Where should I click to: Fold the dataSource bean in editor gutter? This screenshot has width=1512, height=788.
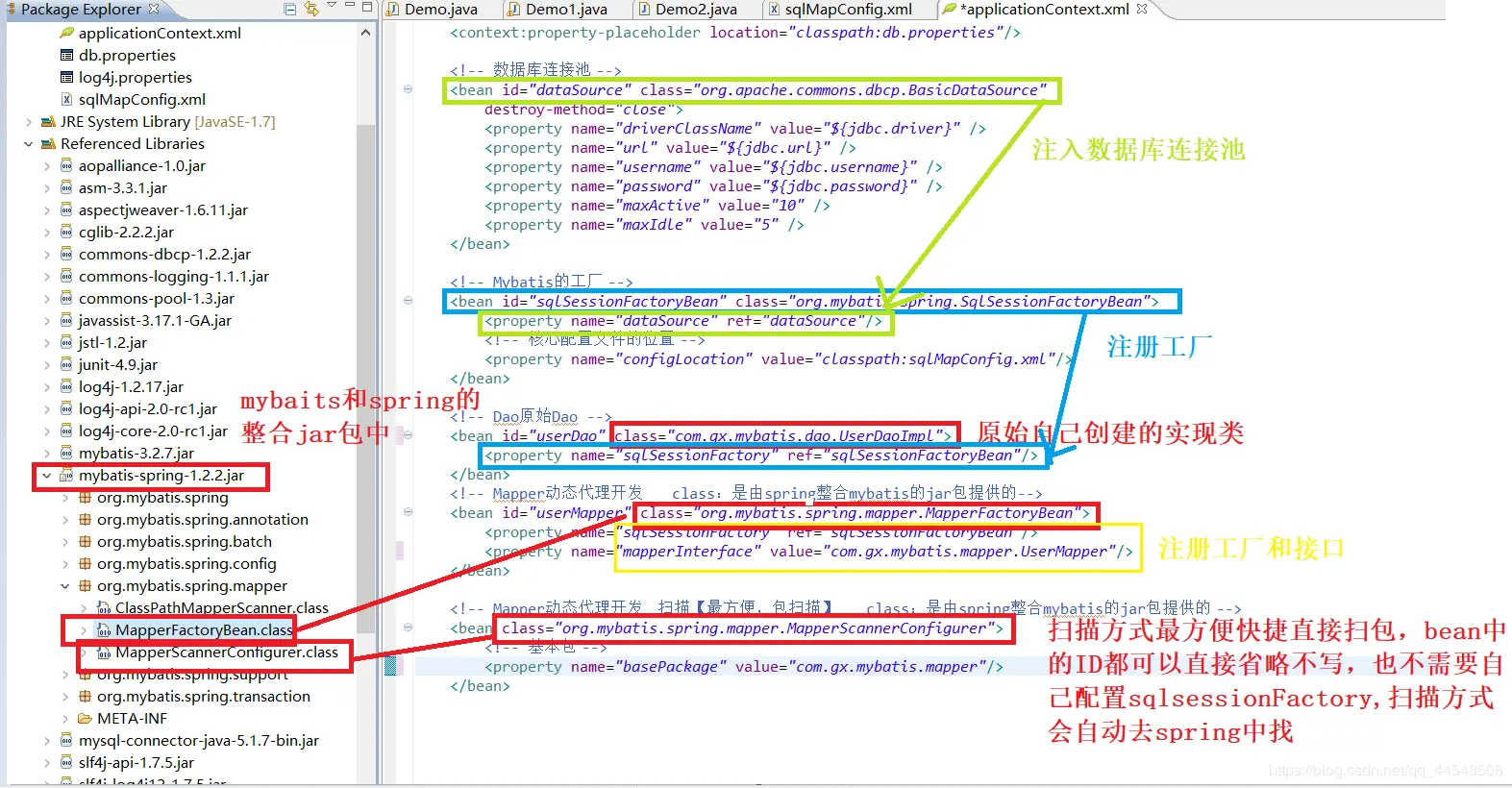408,89
